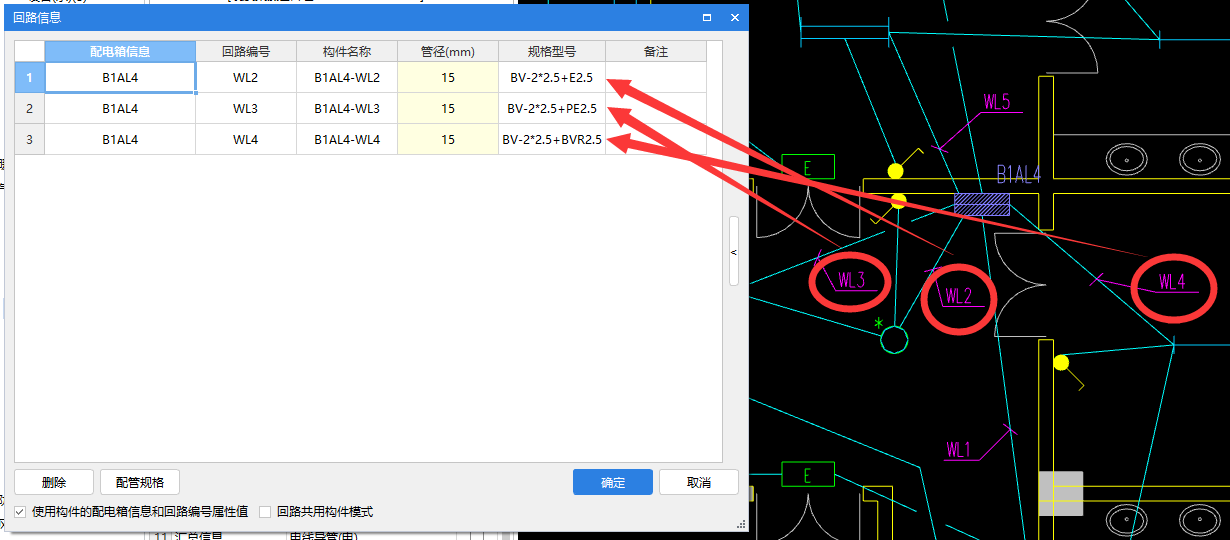The image size is (1230, 540).
Task: Maximize the 回路信息 dialog
Action: pos(707,17)
